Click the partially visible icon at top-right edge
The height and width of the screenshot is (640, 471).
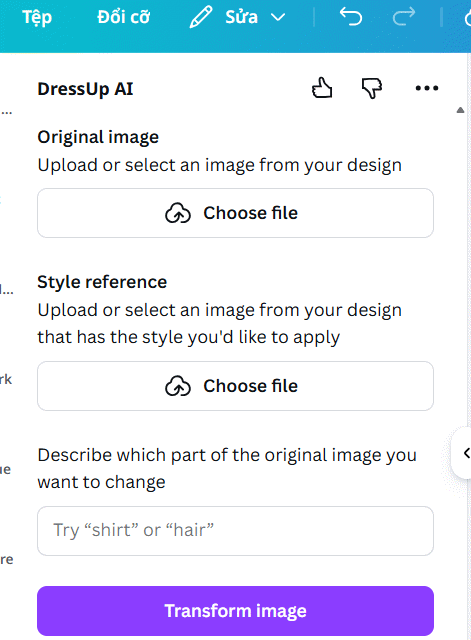pos(468,18)
